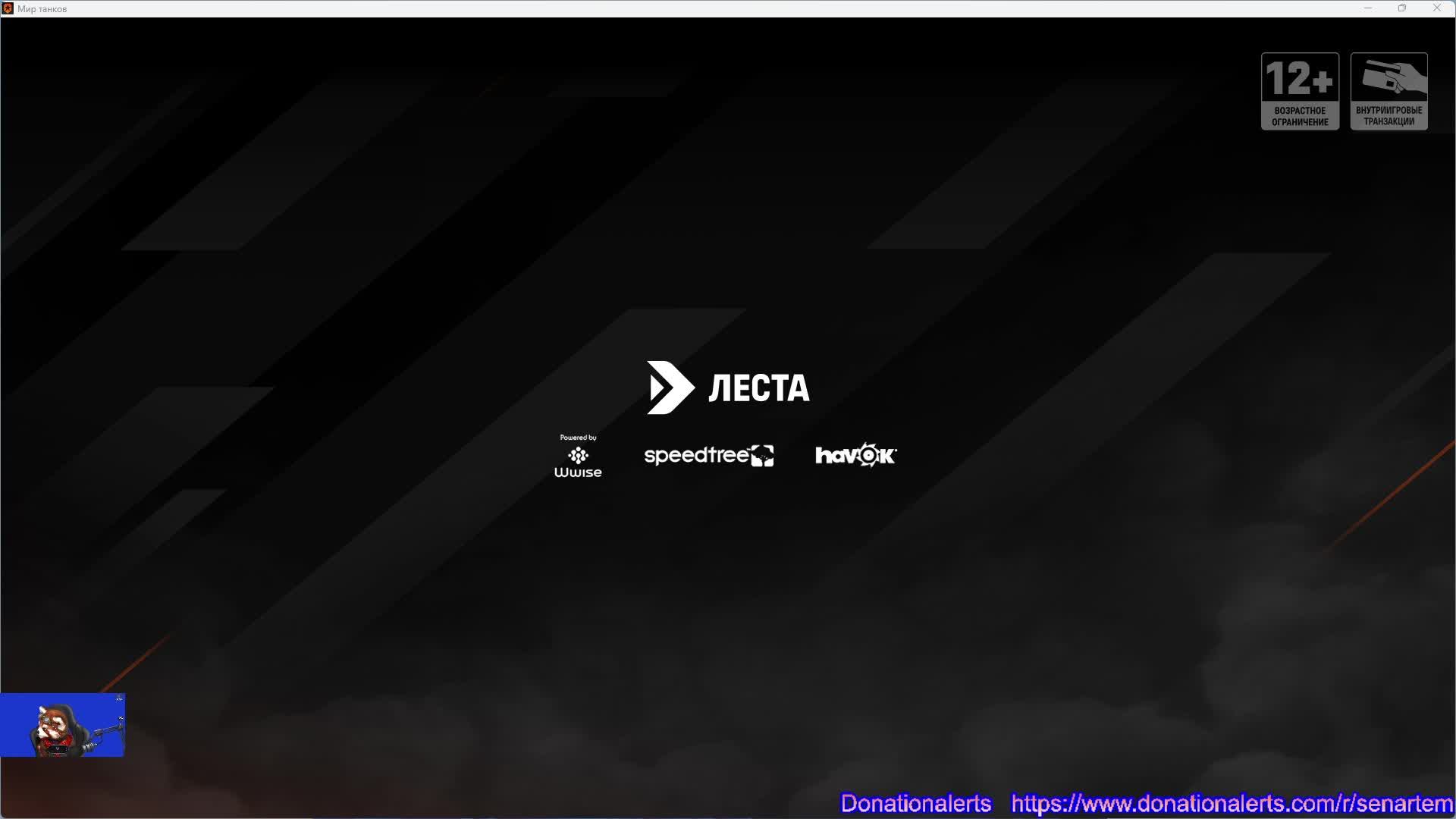Close the Мир танков window
The height and width of the screenshot is (819, 1456).
click(x=1436, y=8)
